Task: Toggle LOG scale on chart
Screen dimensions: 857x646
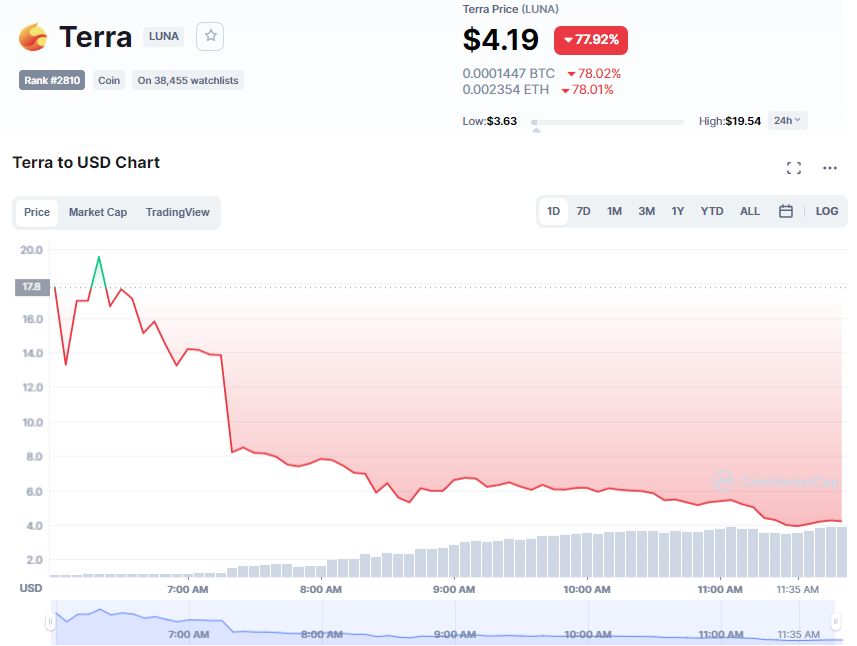Action: coord(827,211)
